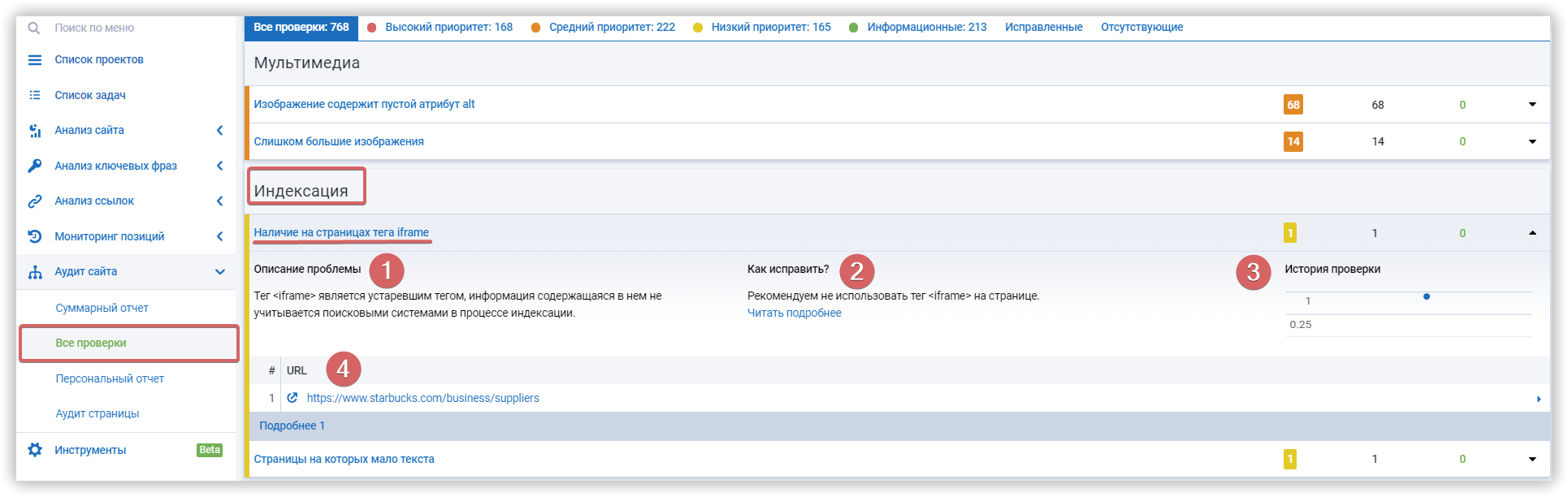Screen dimensions: 1568x497
Task: Click the 14 count in large images row
Action: (1378, 141)
